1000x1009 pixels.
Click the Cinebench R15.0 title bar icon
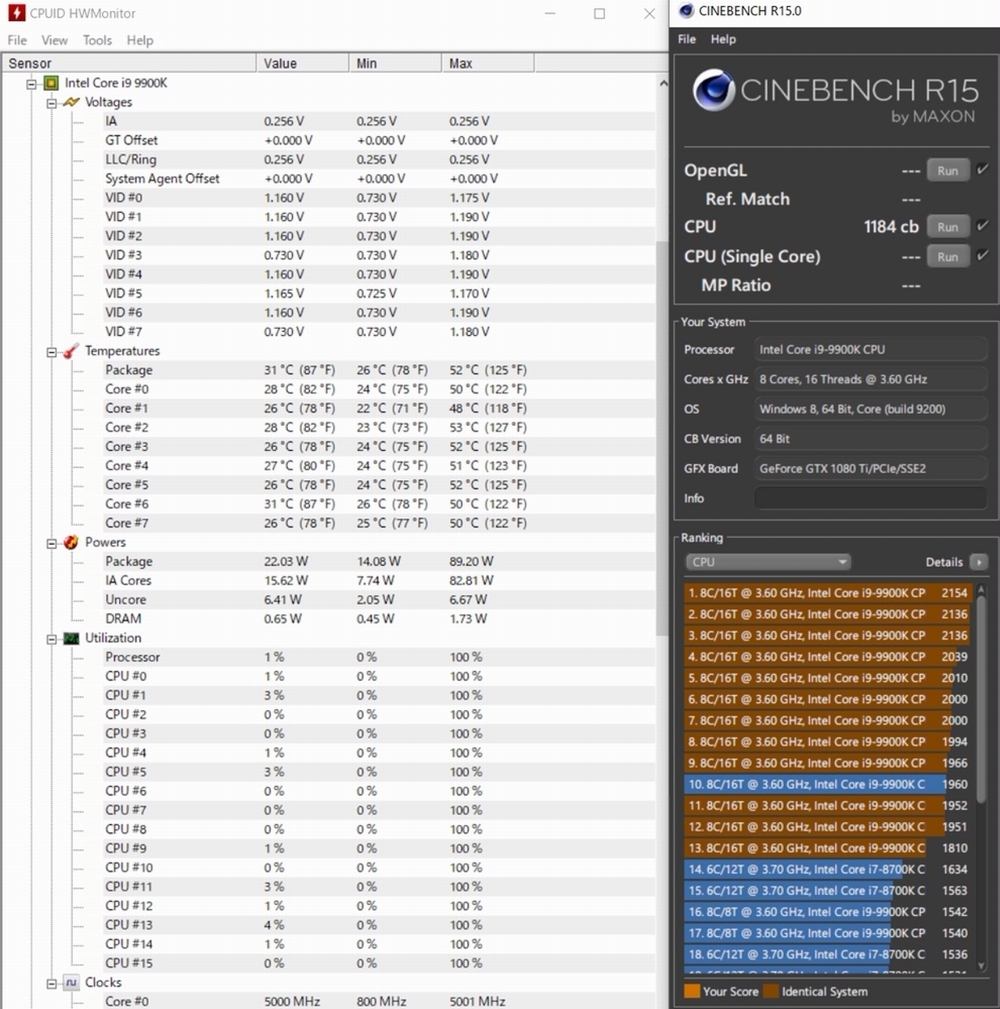pyautogui.click(x=686, y=11)
